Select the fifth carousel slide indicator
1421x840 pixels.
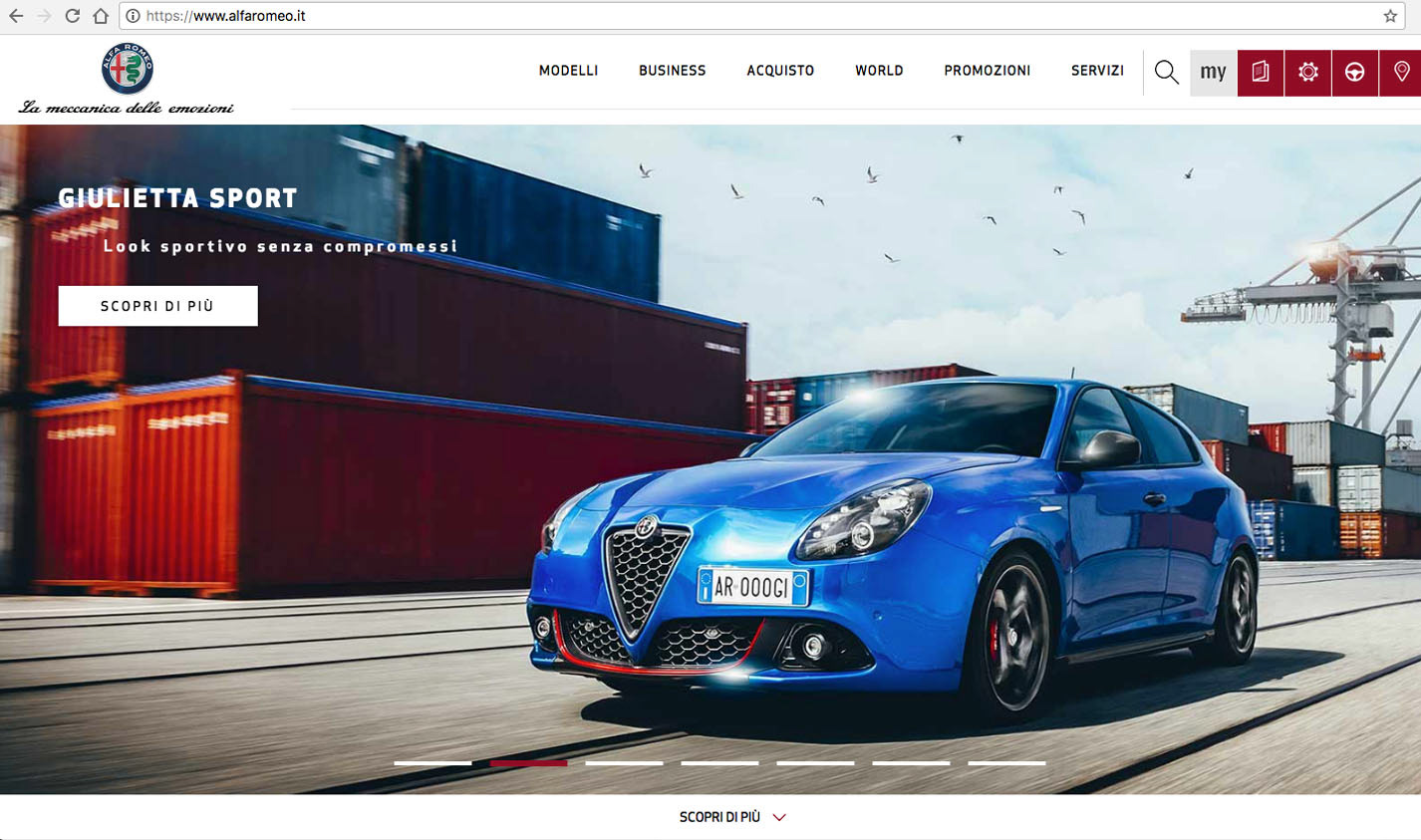(815, 763)
